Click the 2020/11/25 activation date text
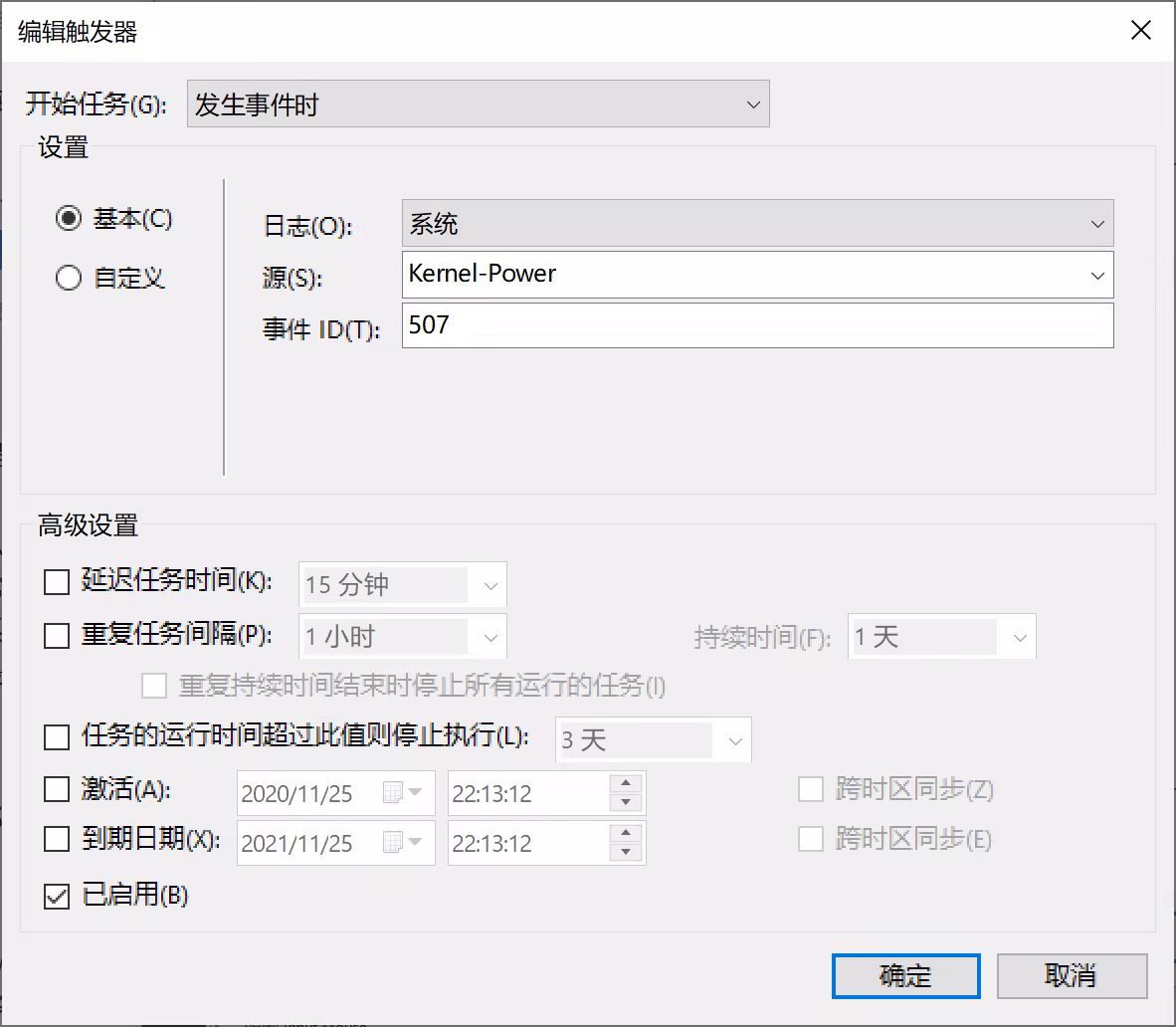The height and width of the screenshot is (1027, 1176). [297, 794]
